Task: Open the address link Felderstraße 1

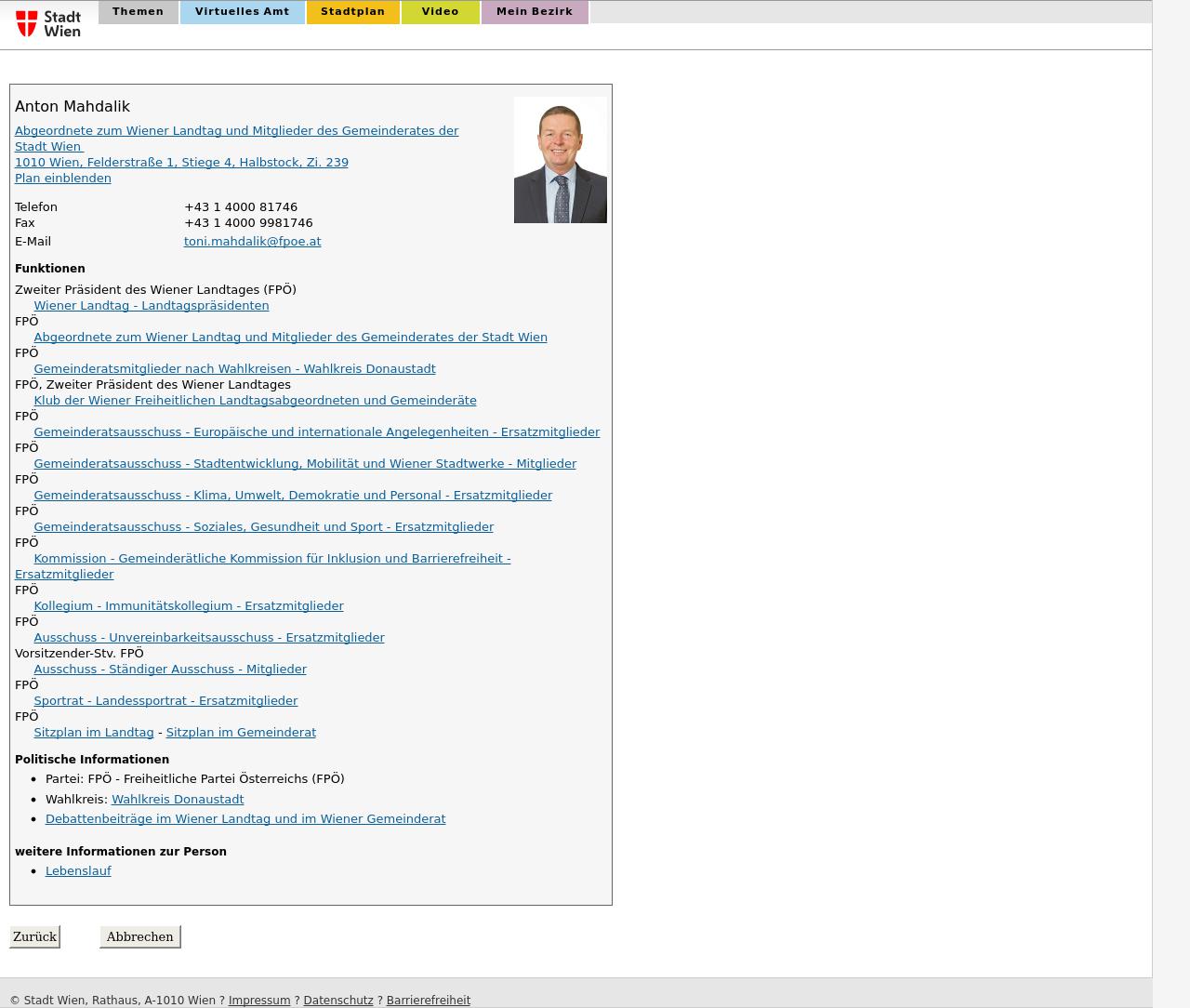Action: coord(181,163)
